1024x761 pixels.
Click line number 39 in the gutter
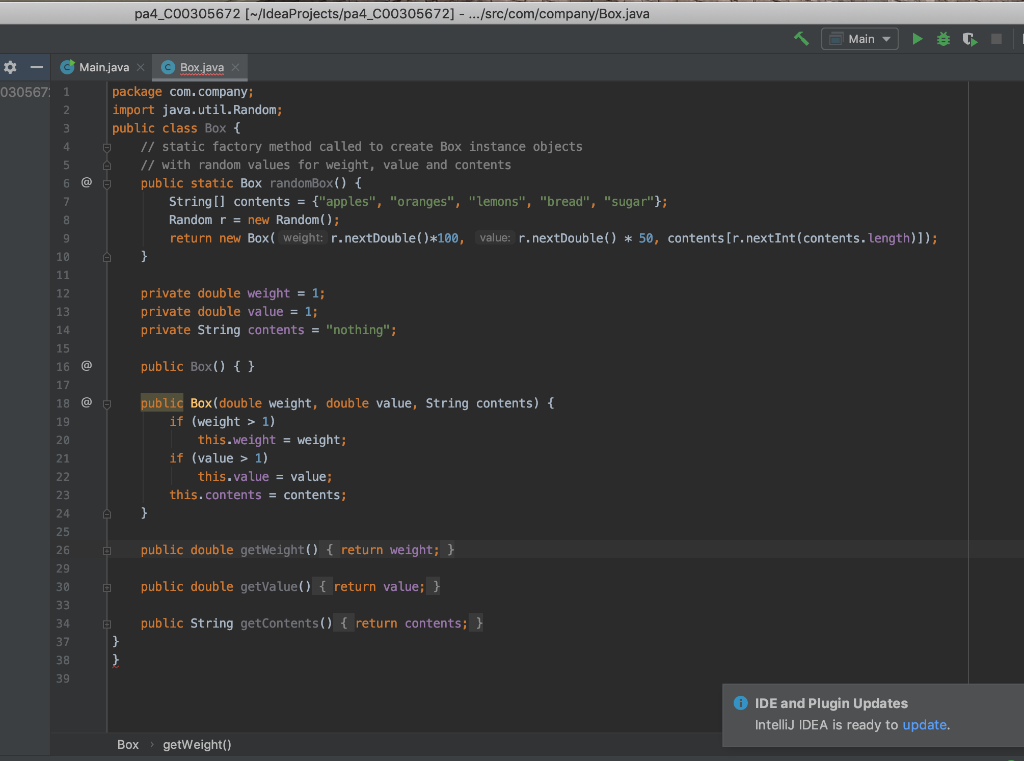[x=63, y=679]
